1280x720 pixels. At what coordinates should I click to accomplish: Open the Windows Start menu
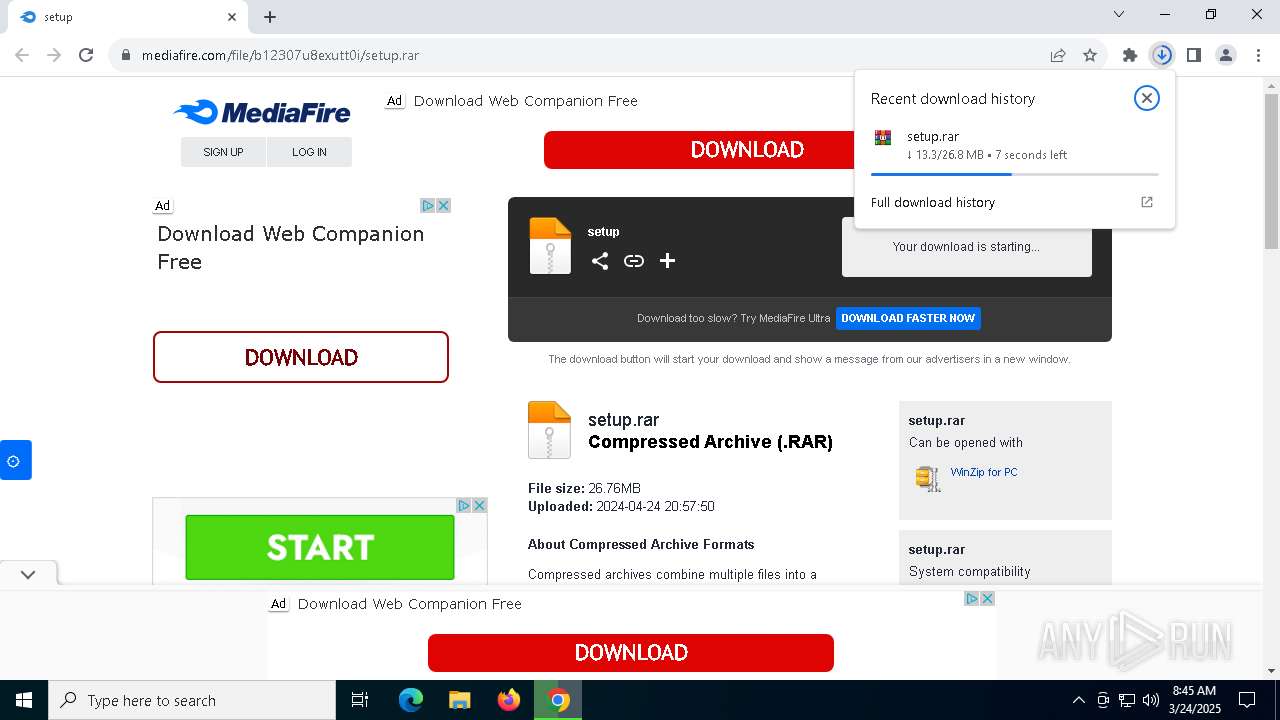click(24, 700)
